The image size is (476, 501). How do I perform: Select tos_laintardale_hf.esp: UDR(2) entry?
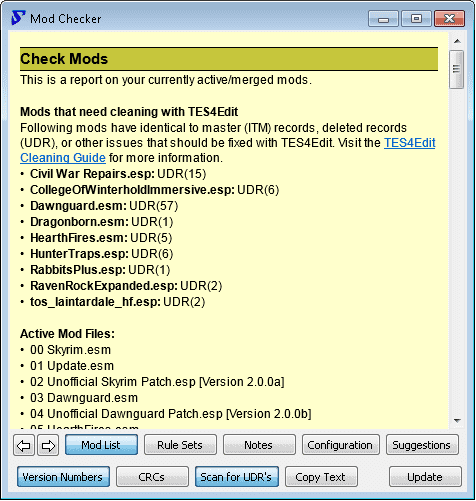tap(118, 302)
